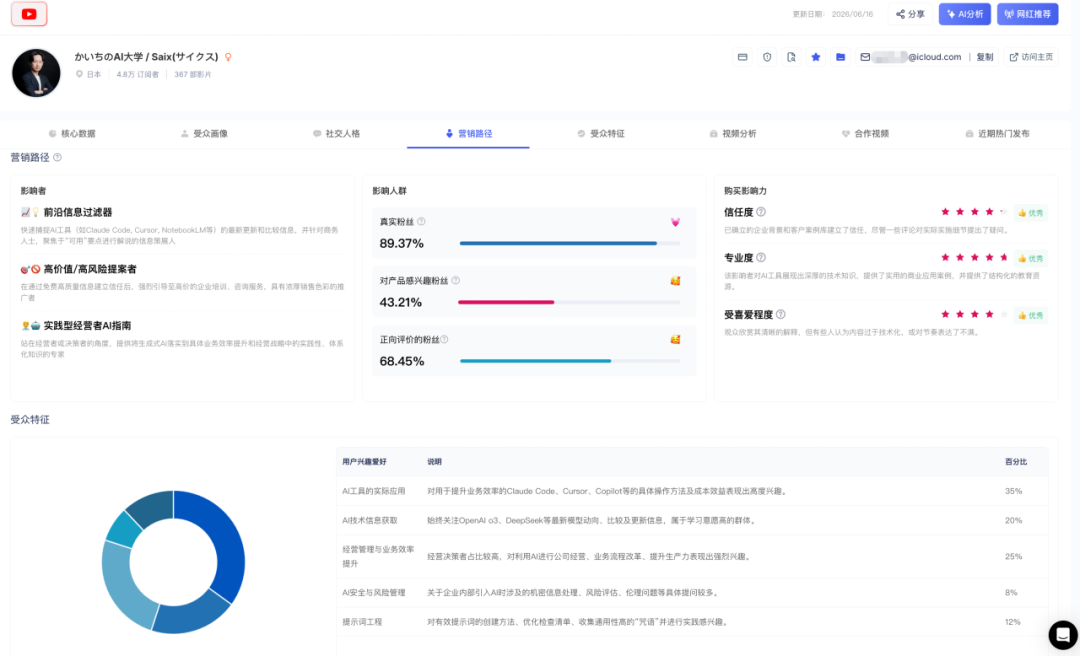The height and width of the screenshot is (656, 1080).
Task: Click the 提示词工程 row
Action: 692,622
